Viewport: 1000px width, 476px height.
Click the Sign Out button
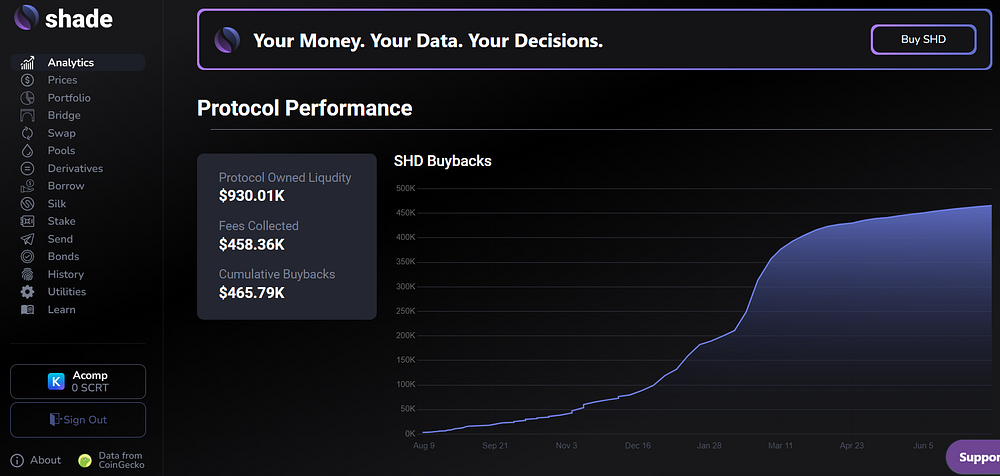coord(78,420)
